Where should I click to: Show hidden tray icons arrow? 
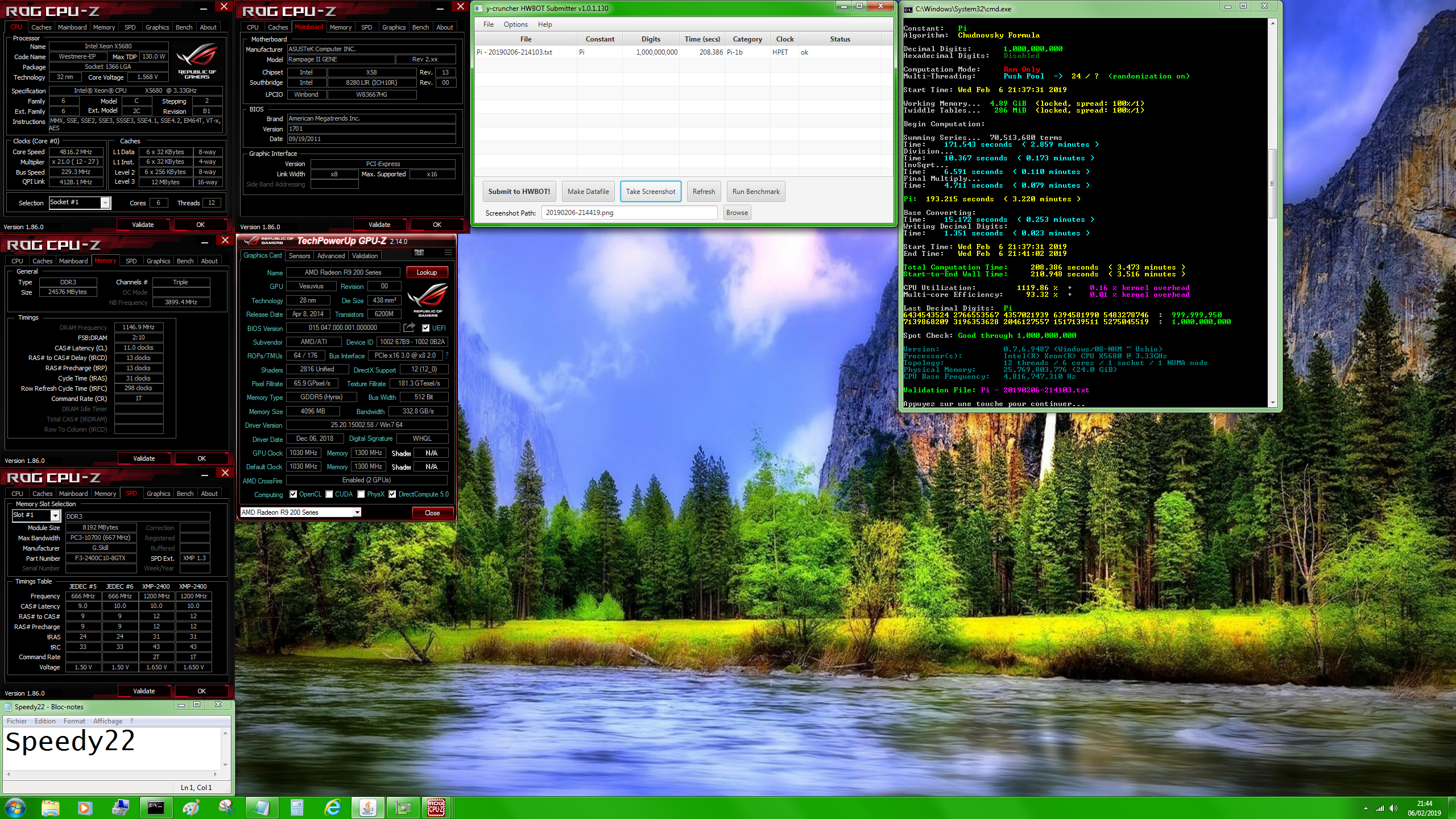1366,808
